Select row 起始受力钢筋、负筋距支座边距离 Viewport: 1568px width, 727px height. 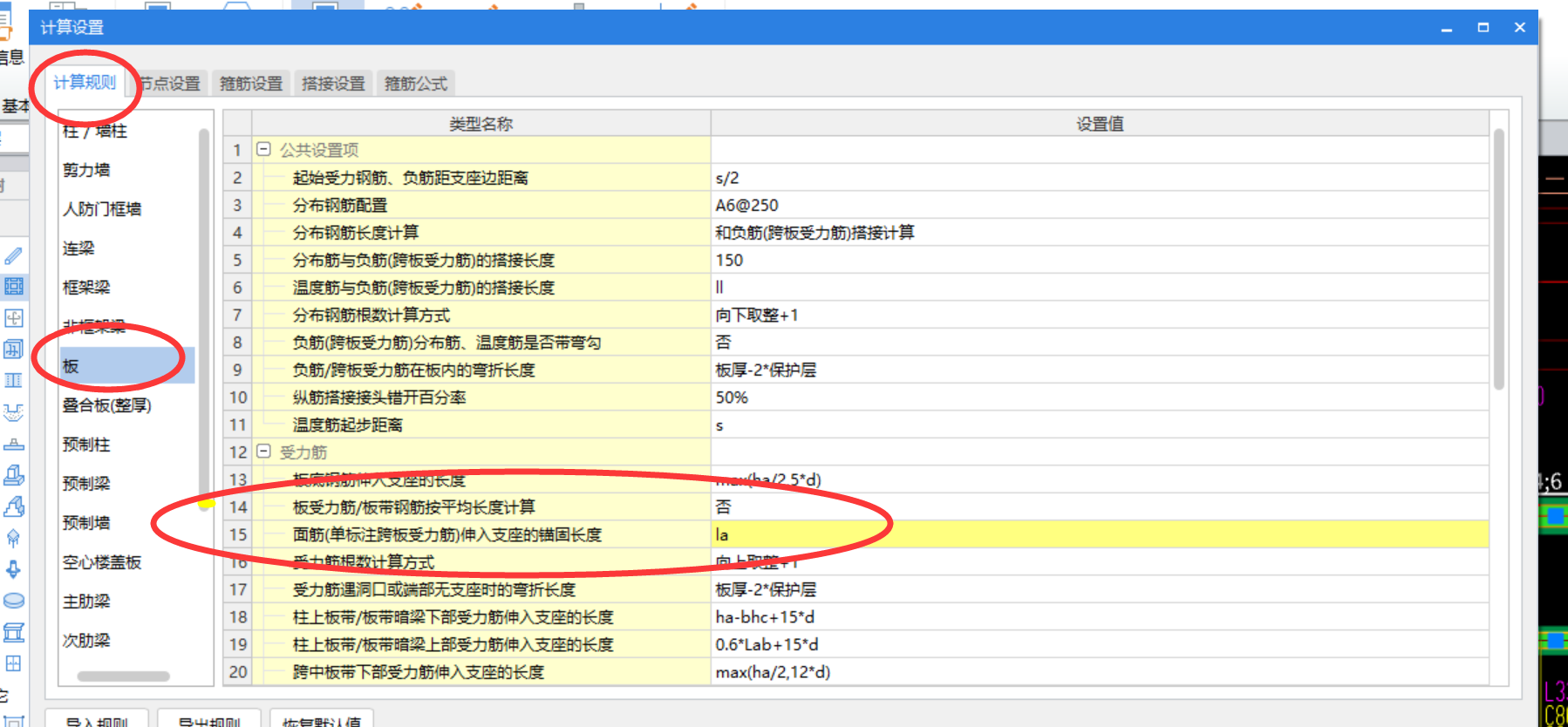pos(481,178)
